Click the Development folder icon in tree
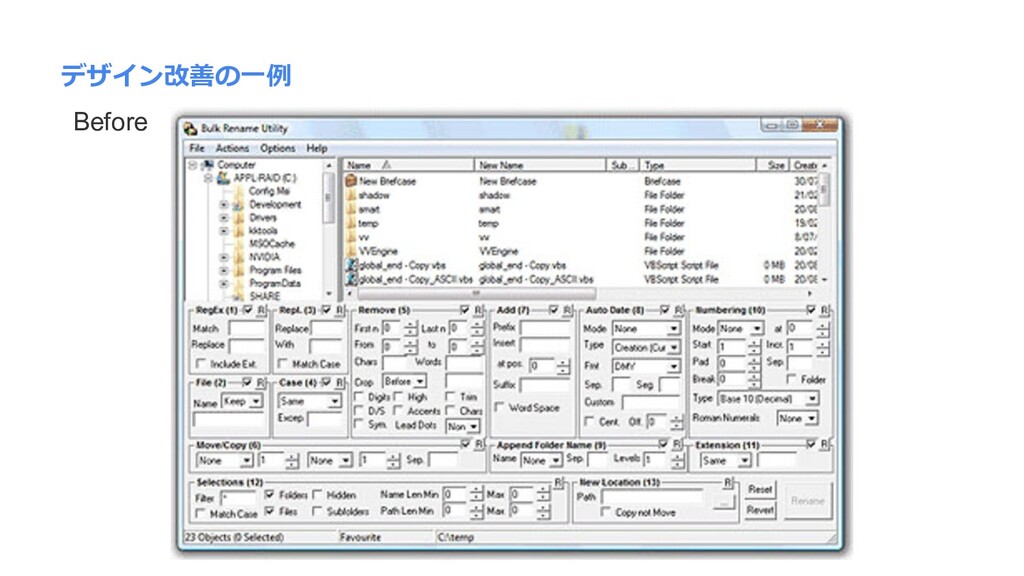The width and height of the screenshot is (1024, 576). [x=239, y=204]
